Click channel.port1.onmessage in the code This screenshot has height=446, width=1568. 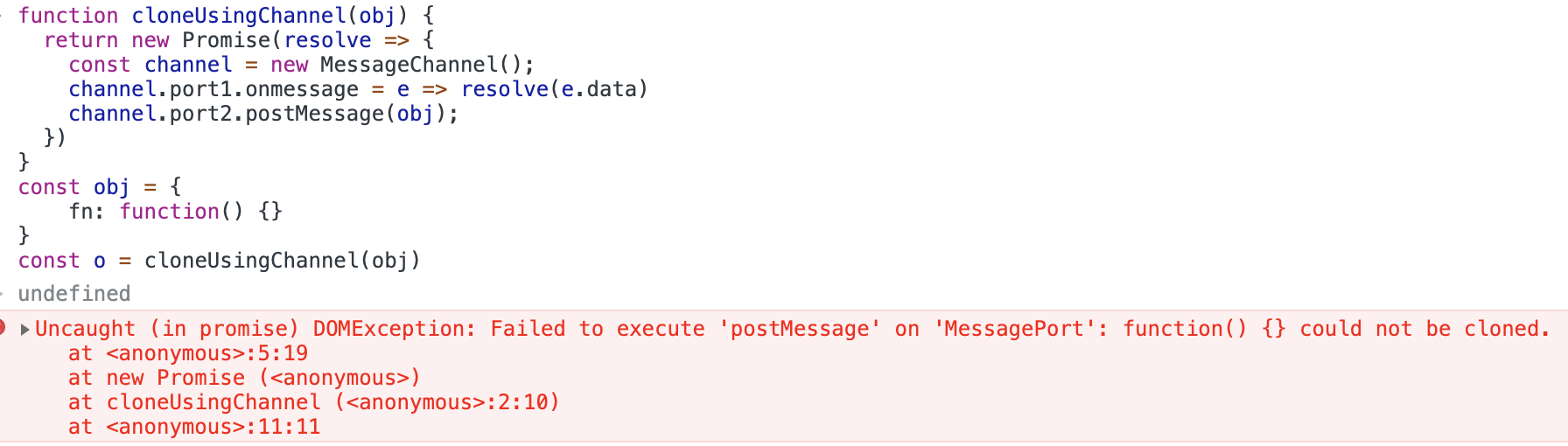(213, 89)
